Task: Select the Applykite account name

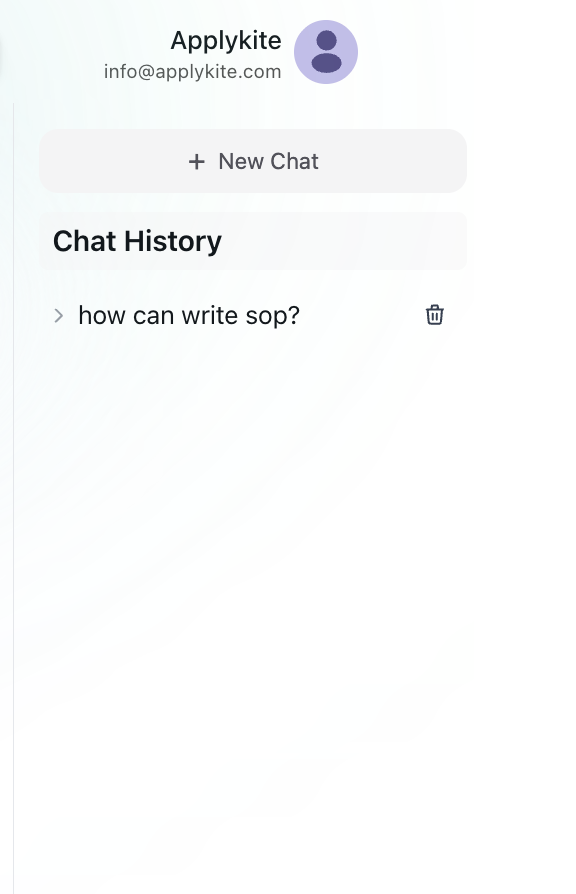Action: (226, 40)
